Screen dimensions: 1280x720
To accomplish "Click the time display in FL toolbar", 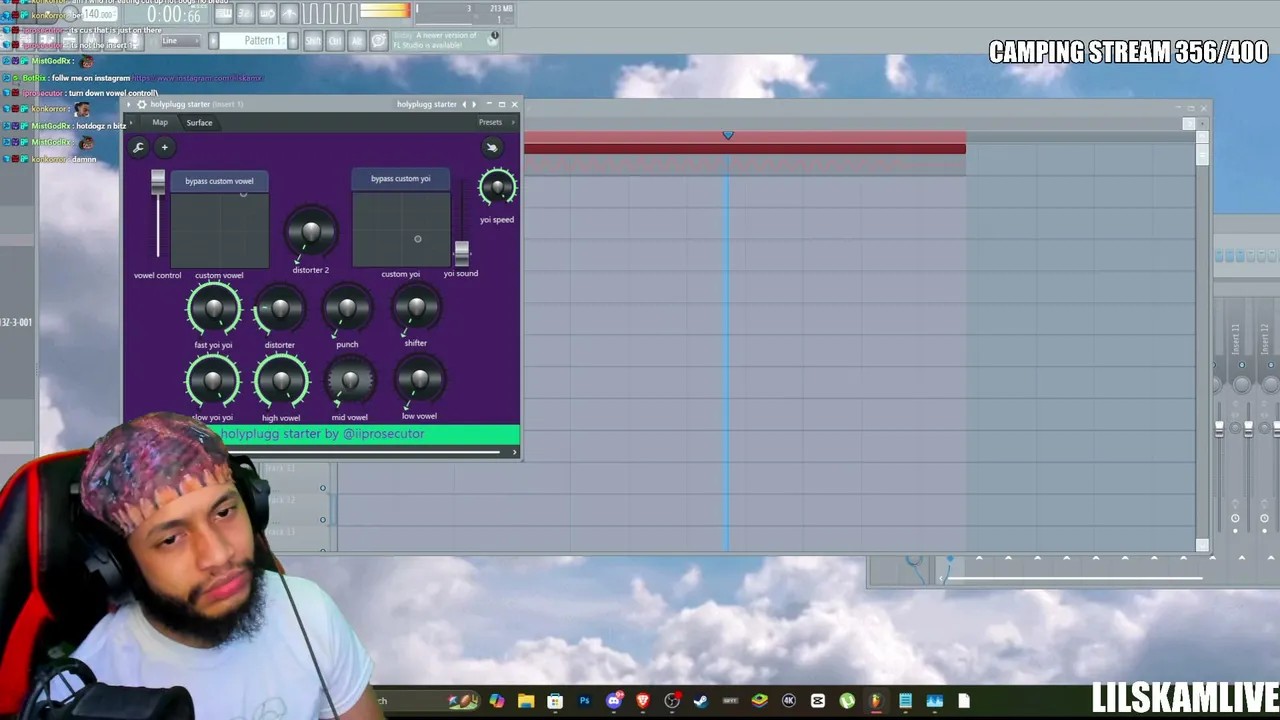I will click(174, 15).
